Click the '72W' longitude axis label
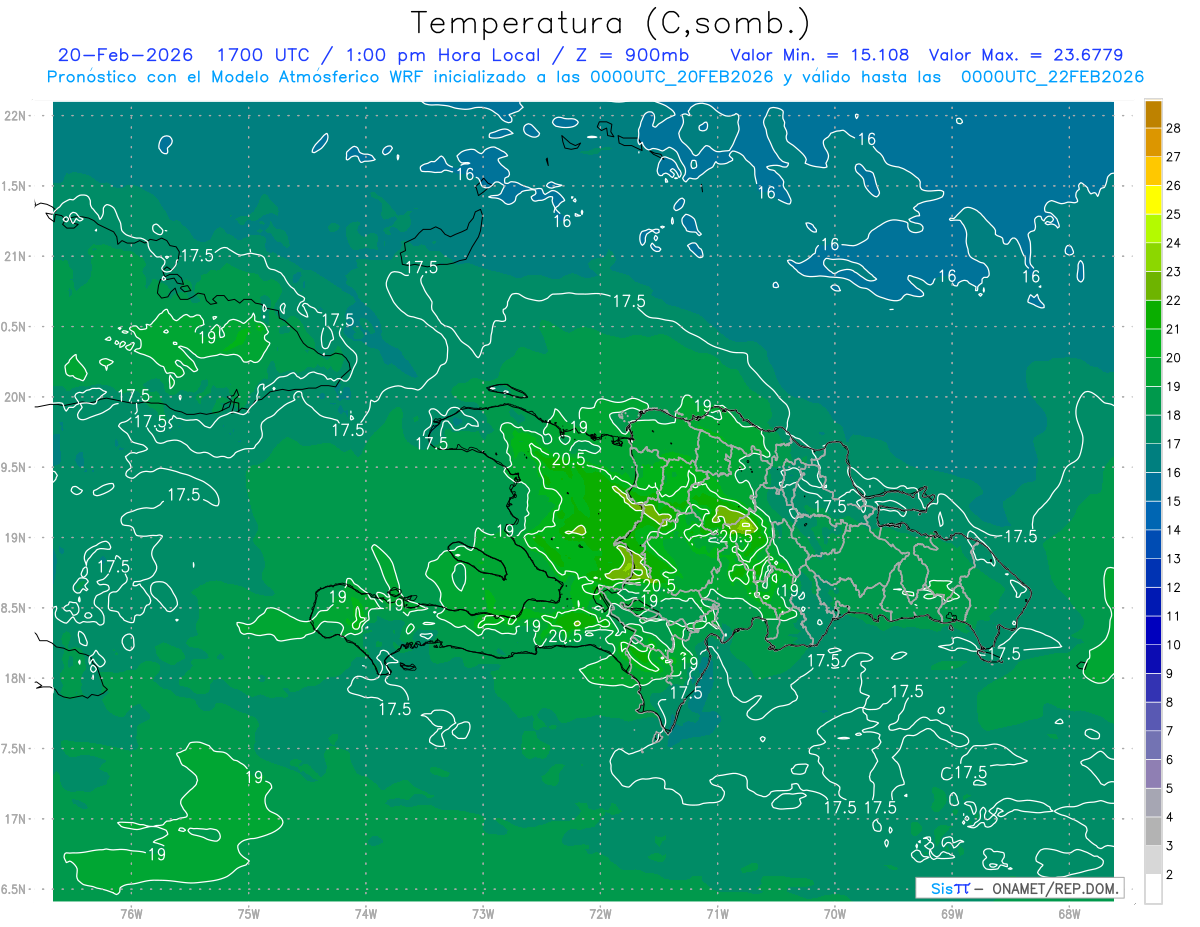Screen dimensions: 1200x927 600,913
